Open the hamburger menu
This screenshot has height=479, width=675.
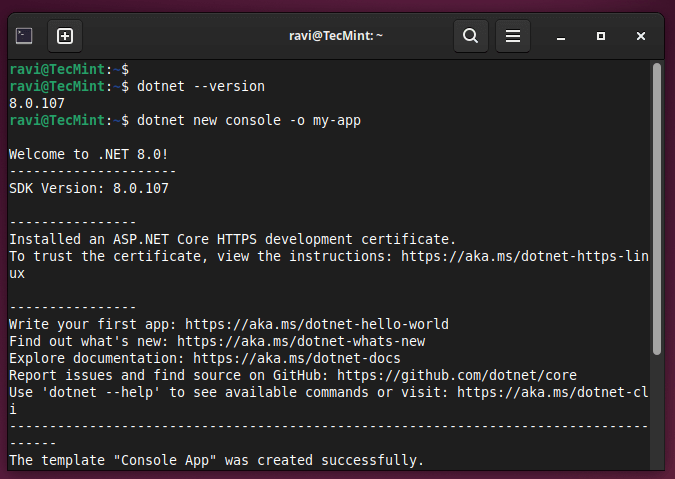513,36
